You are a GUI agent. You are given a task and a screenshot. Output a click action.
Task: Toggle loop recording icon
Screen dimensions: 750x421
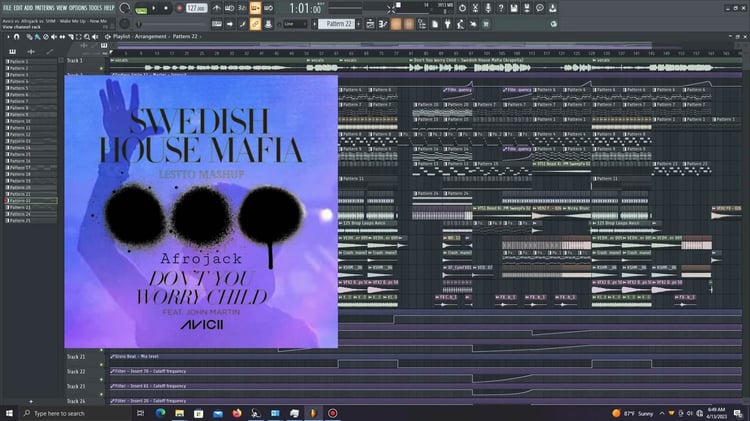pos(268,8)
